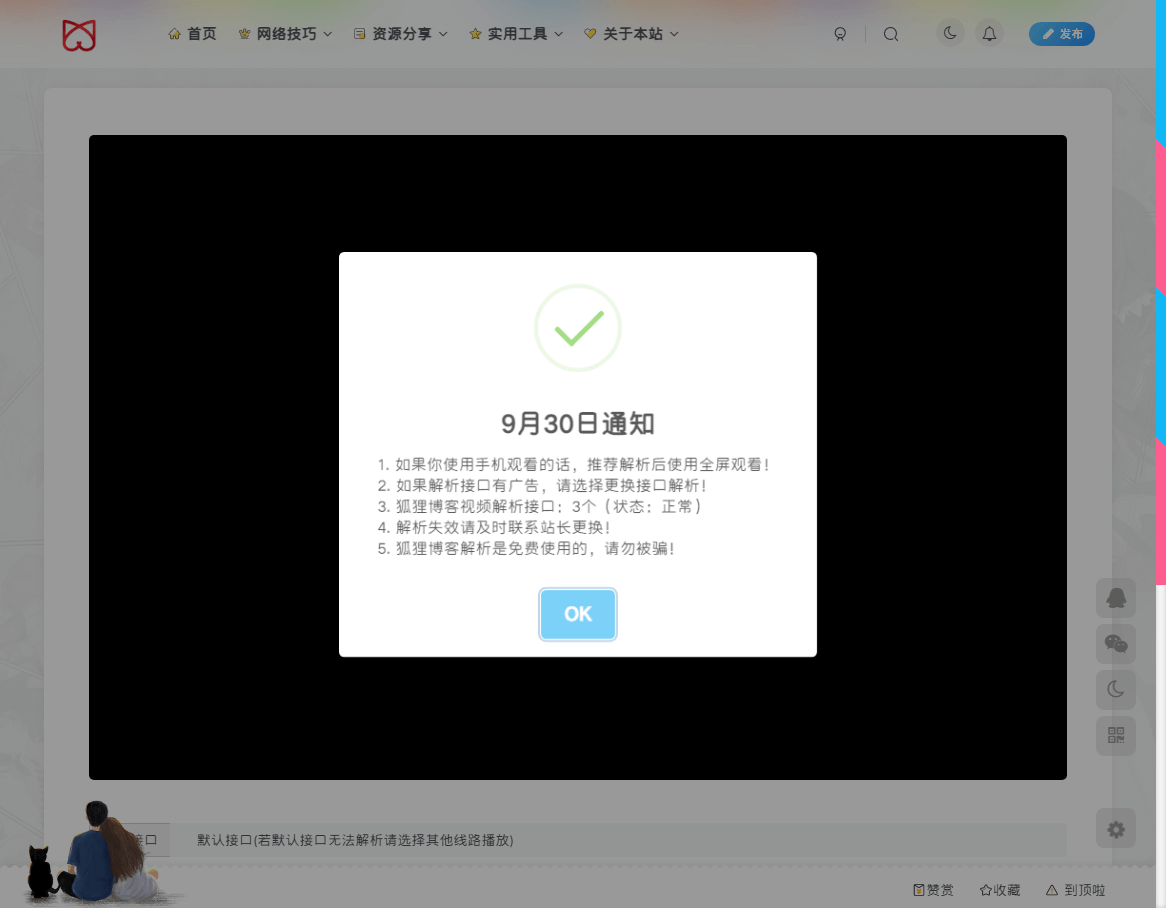Expand the 网络技巧 dropdown menu

[285, 34]
